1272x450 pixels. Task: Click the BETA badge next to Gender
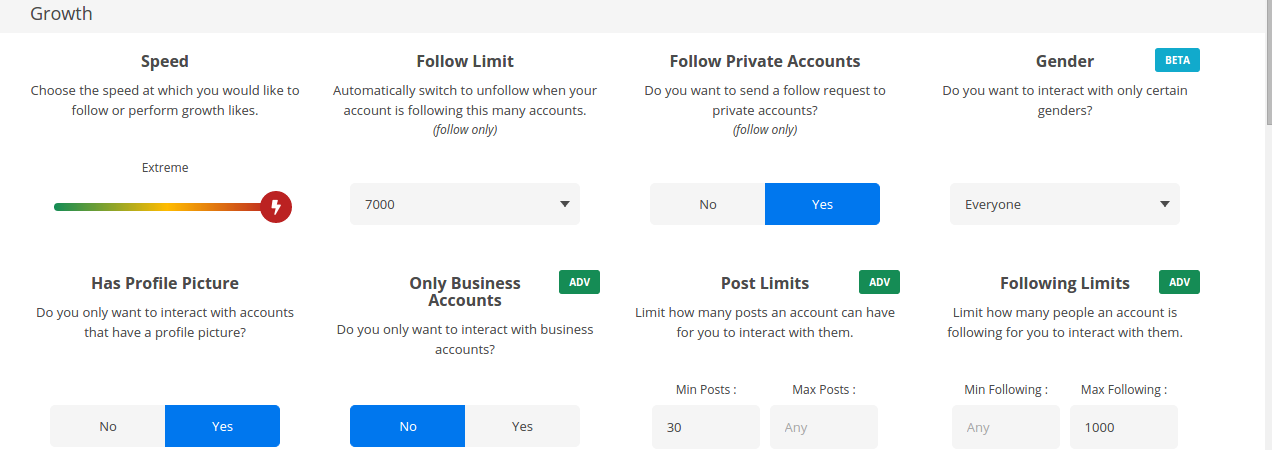click(1177, 60)
